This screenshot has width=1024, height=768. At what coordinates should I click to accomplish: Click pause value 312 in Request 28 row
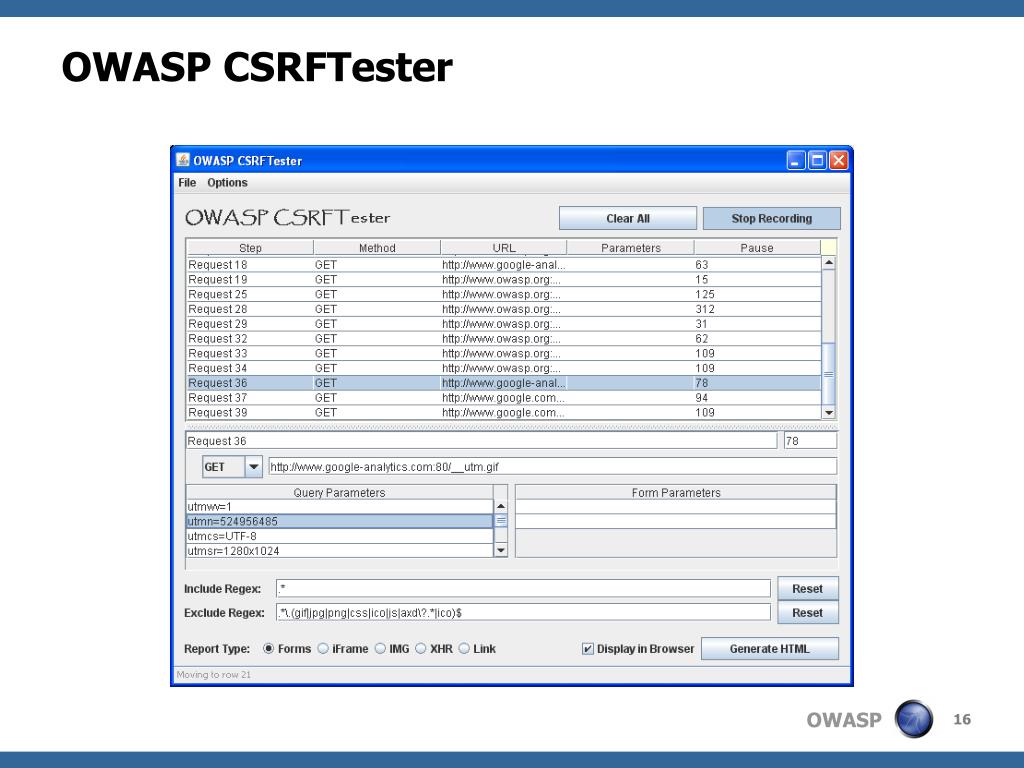pyautogui.click(x=705, y=309)
